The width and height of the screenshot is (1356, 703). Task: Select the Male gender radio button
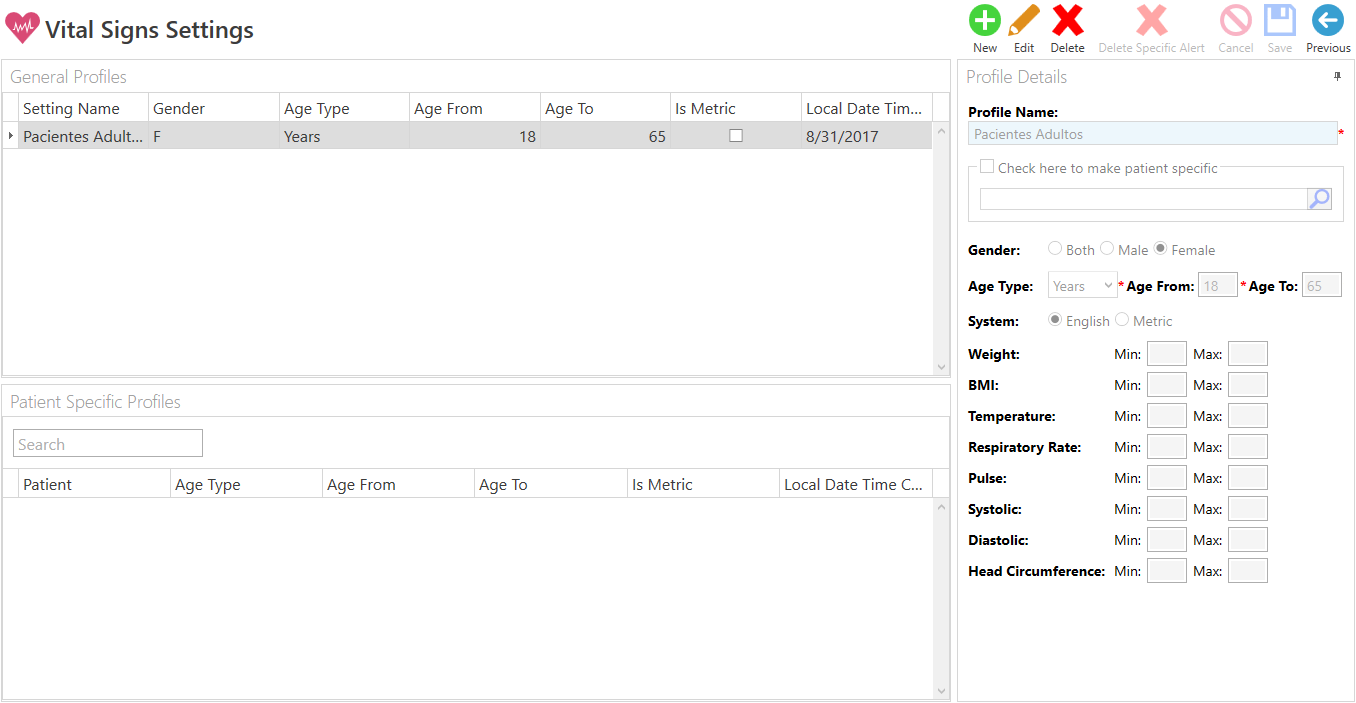1107,249
